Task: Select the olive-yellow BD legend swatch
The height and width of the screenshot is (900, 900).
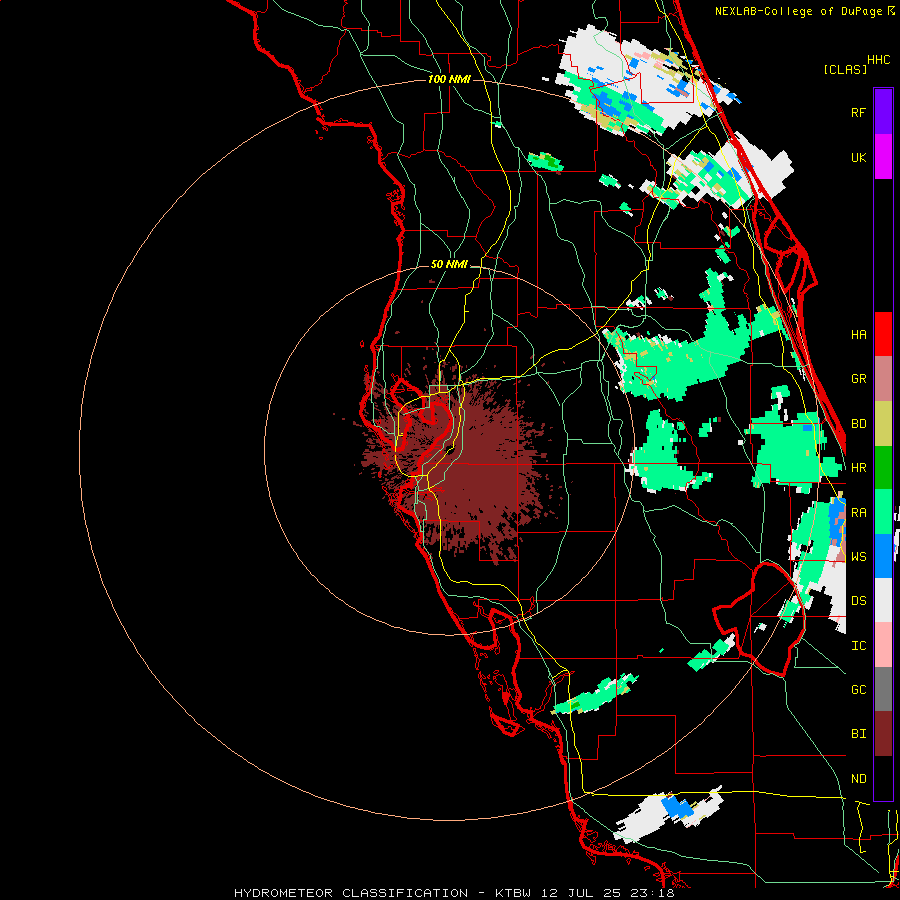Action: tap(883, 424)
